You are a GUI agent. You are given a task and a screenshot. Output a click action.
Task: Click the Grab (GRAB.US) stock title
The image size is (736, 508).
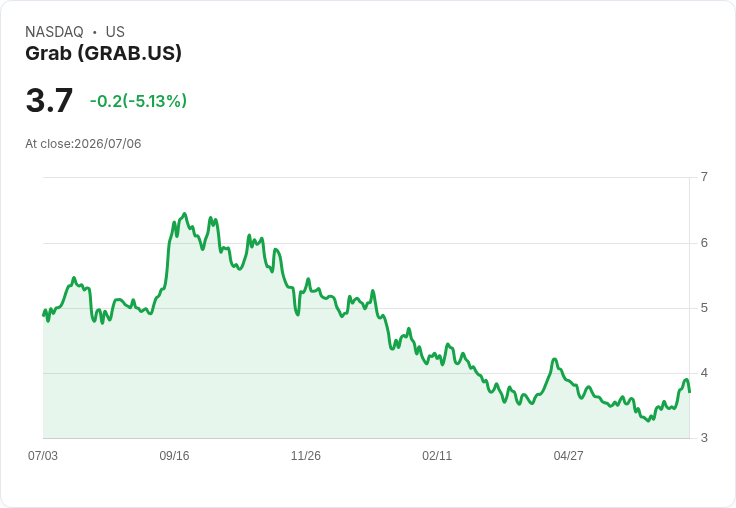(103, 54)
